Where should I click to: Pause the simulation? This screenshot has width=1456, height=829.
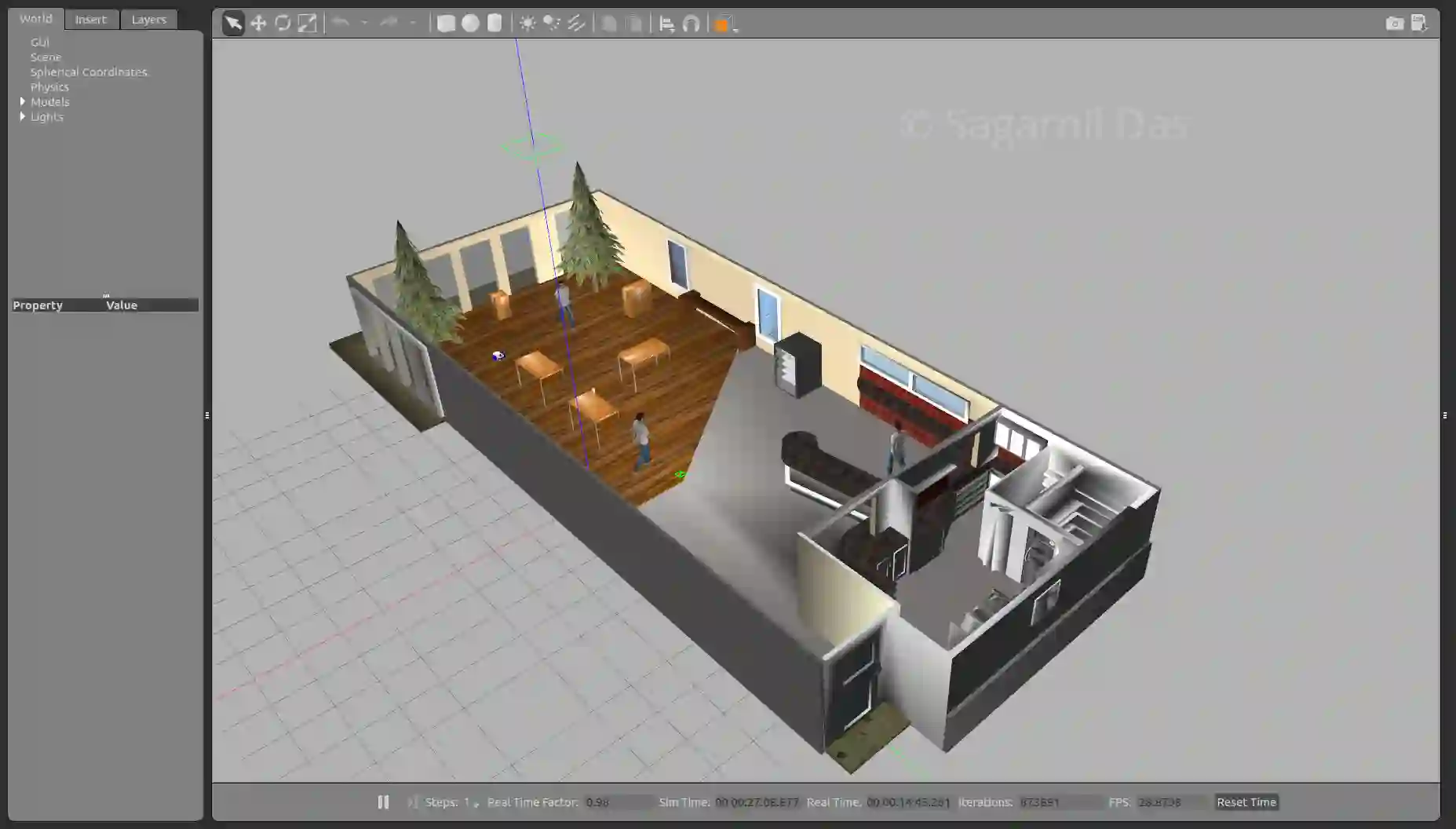point(383,802)
